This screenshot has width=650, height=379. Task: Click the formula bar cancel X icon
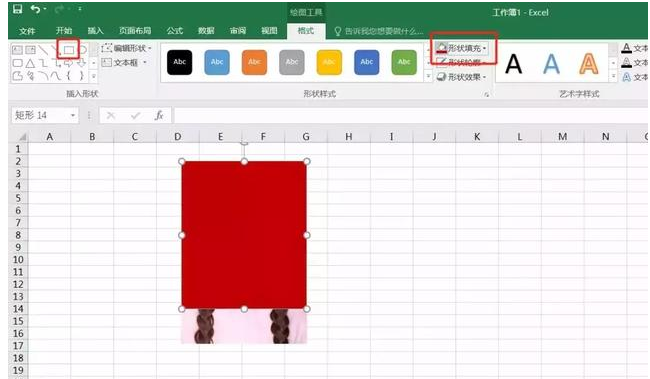[111, 115]
